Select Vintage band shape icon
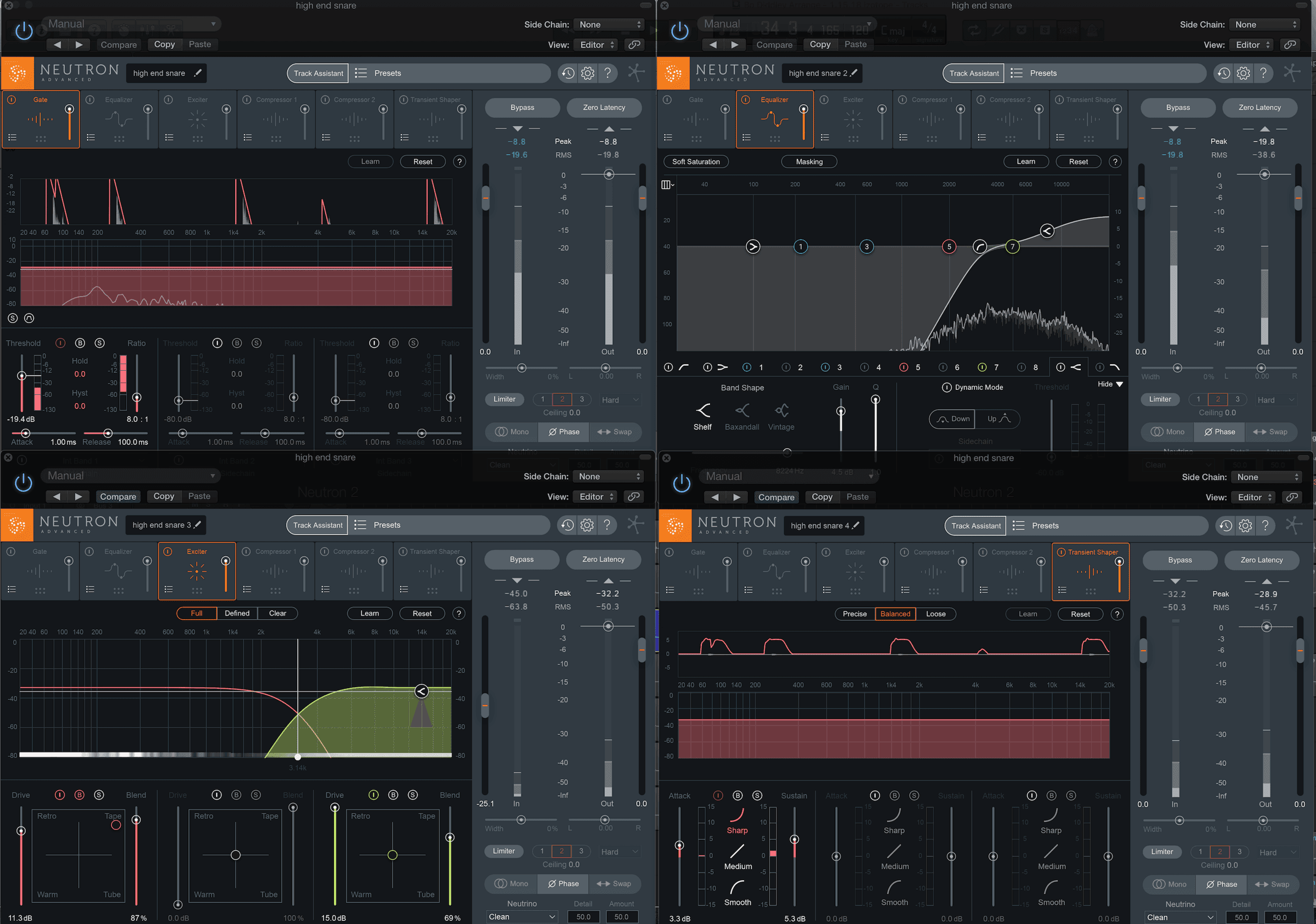The height and width of the screenshot is (924, 1316). [781, 410]
